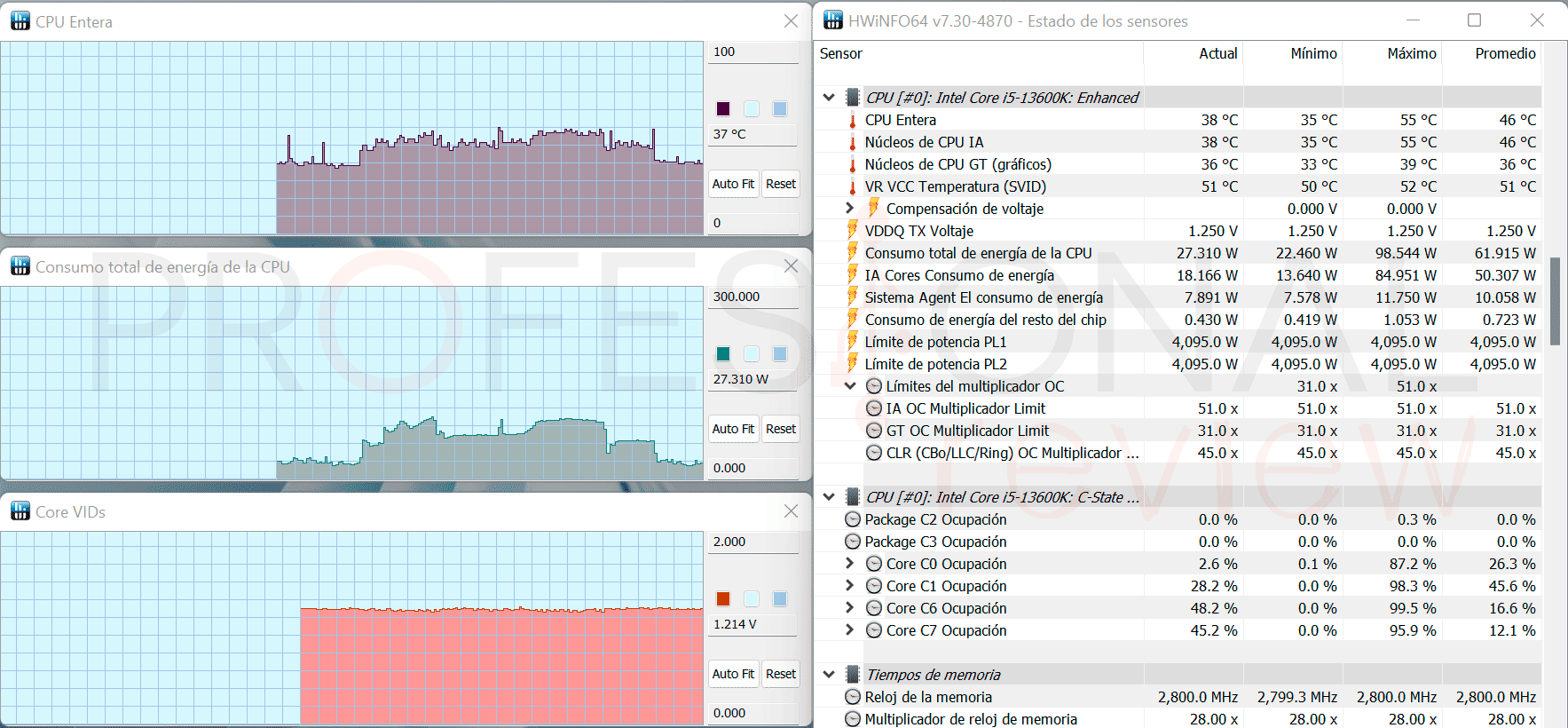This screenshot has width=1568, height=728.
Task: Edit the 0 minimum field in CPU Entera graph
Action: (x=754, y=223)
